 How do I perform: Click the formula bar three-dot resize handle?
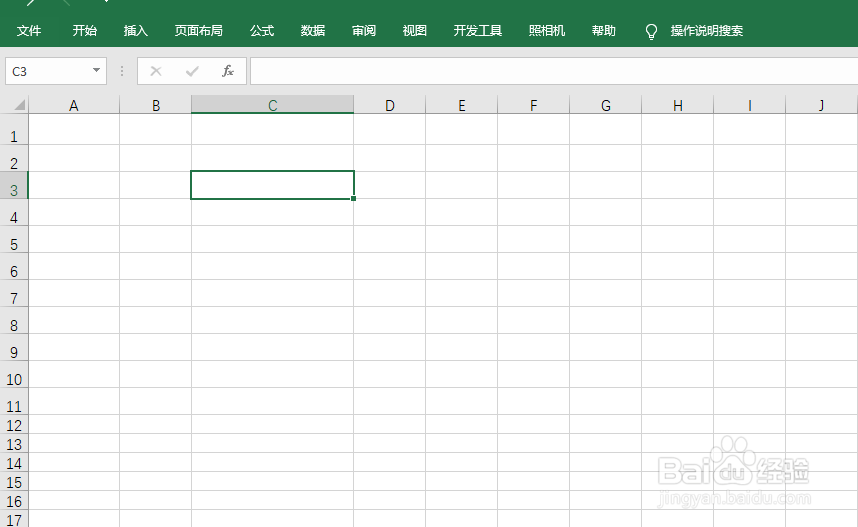pos(122,71)
